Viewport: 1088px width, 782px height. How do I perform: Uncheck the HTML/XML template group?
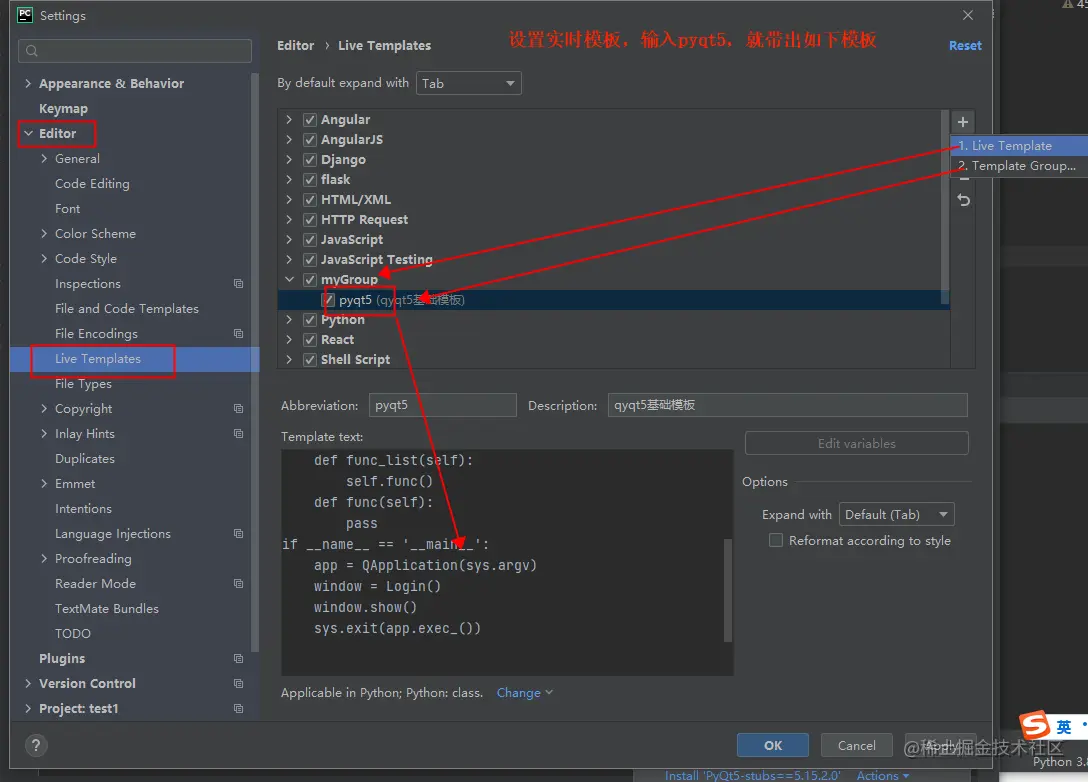[310, 200]
